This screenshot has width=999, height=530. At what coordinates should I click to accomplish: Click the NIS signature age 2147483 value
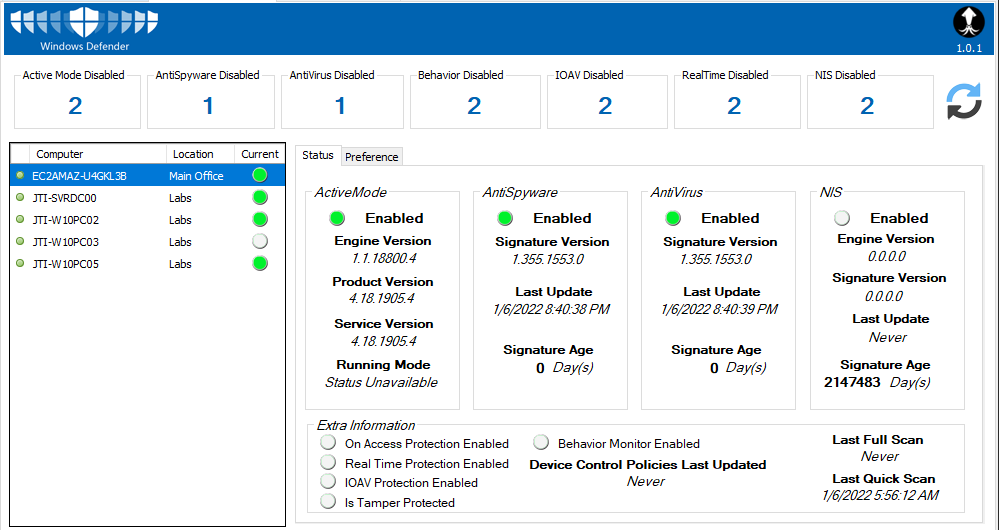852,382
